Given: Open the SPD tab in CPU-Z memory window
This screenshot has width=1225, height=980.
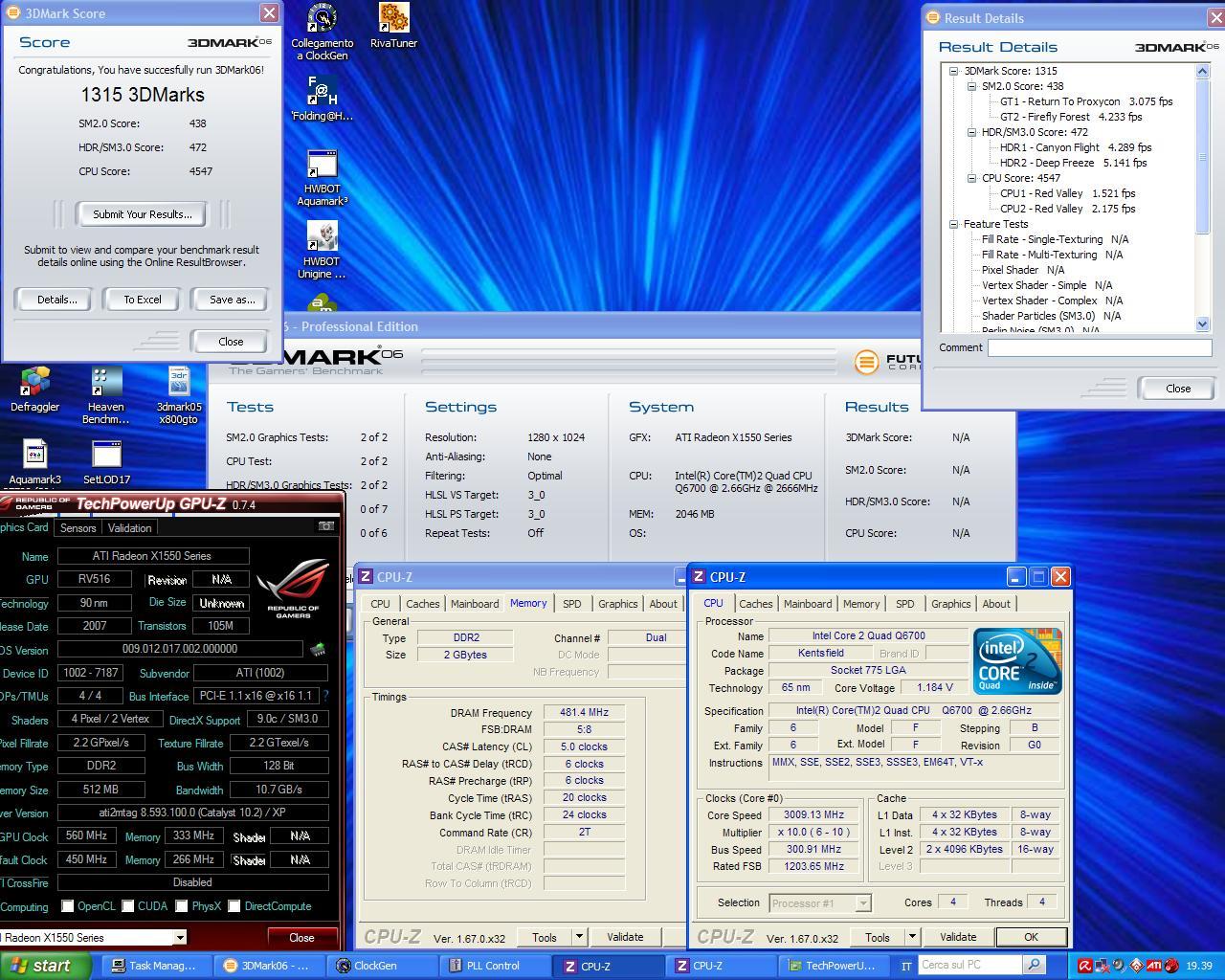Looking at the screenshot, I should [571, 604].
